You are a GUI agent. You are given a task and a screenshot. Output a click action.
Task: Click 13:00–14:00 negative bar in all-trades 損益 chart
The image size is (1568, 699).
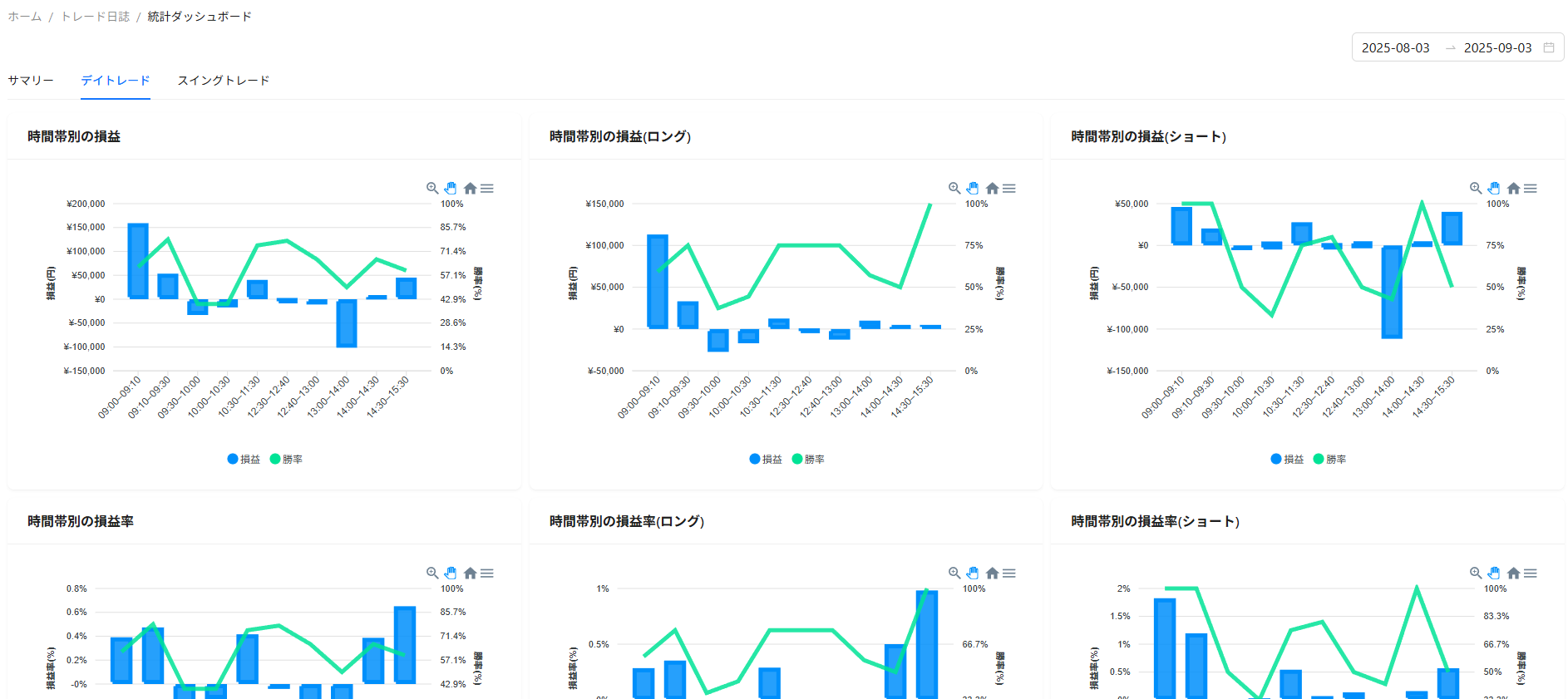(347, 323)
